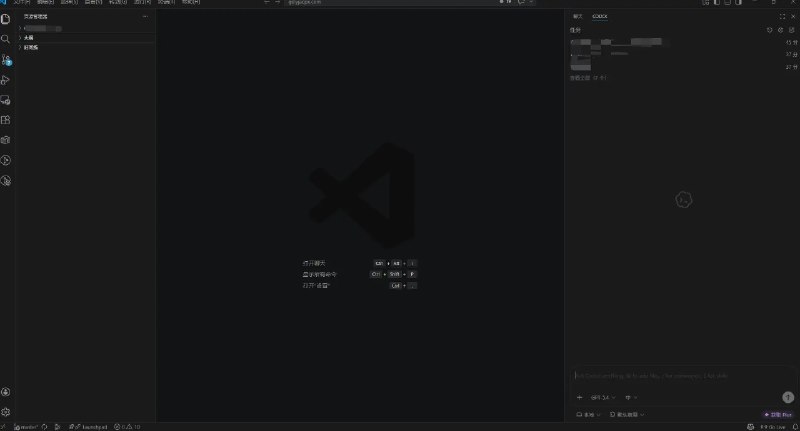Click the send arrow button in Codex input
Viewport: 800px width, 431px height.
coord(788,397)
